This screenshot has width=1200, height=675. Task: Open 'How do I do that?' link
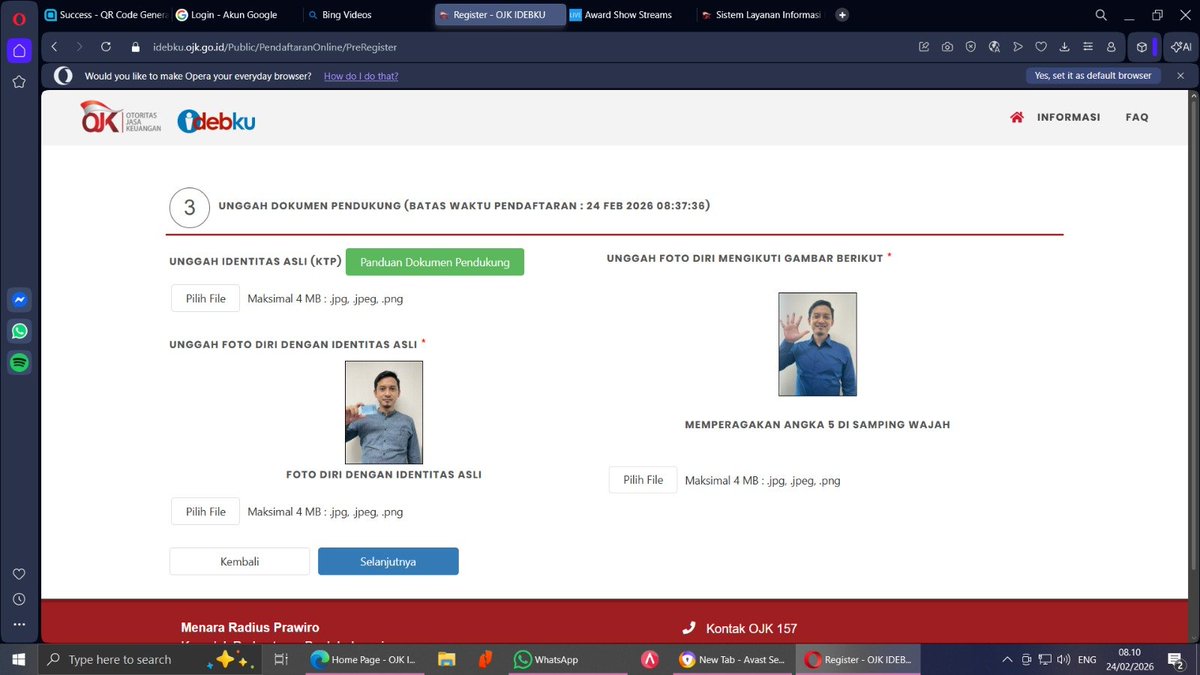(361, 76)
